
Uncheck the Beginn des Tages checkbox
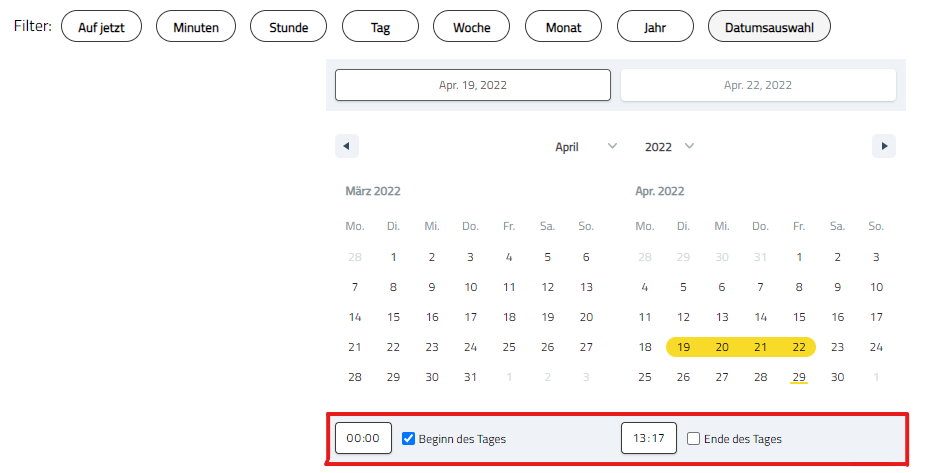pos(409,438)
